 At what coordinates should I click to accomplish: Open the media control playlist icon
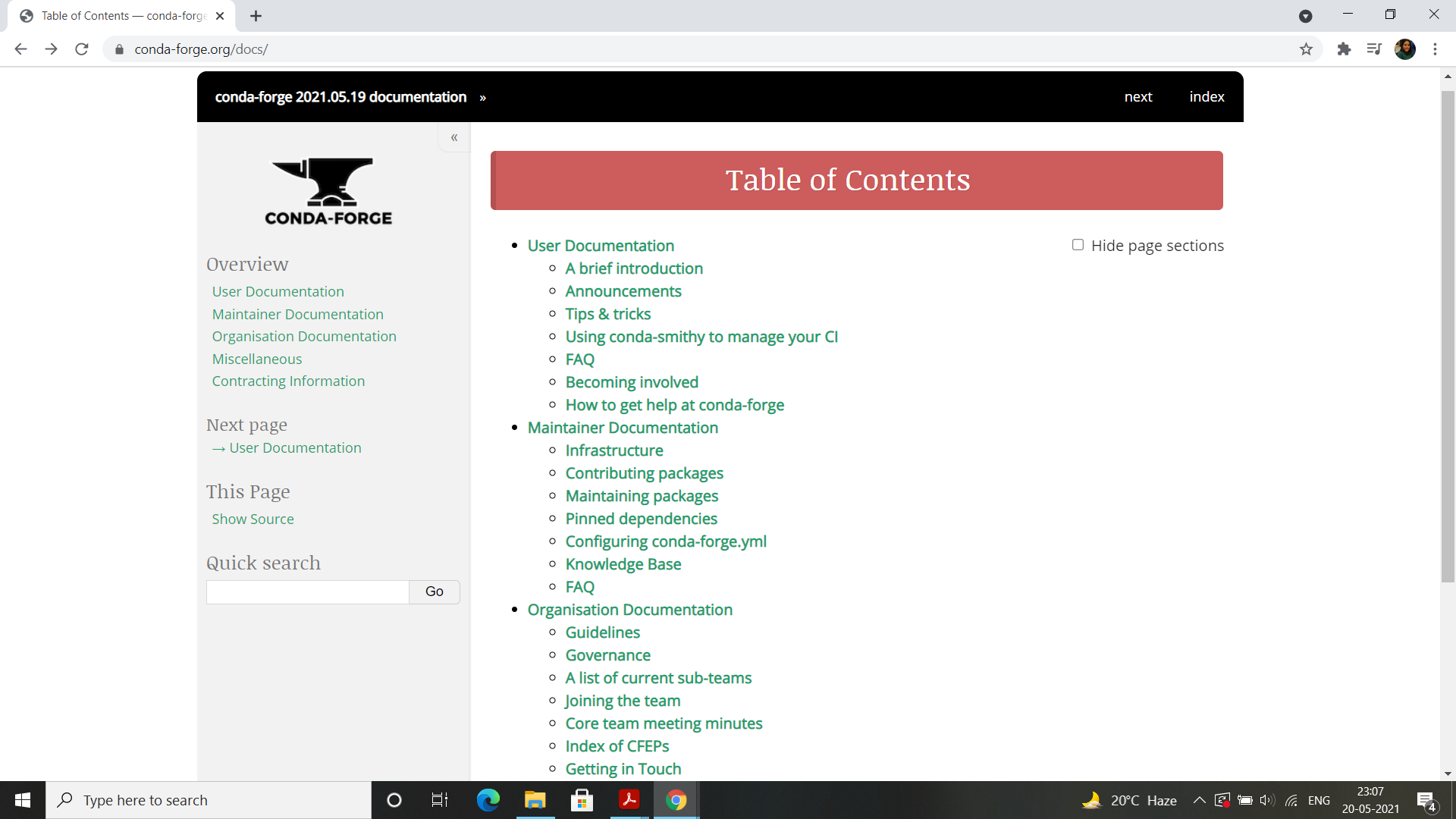1374,49
